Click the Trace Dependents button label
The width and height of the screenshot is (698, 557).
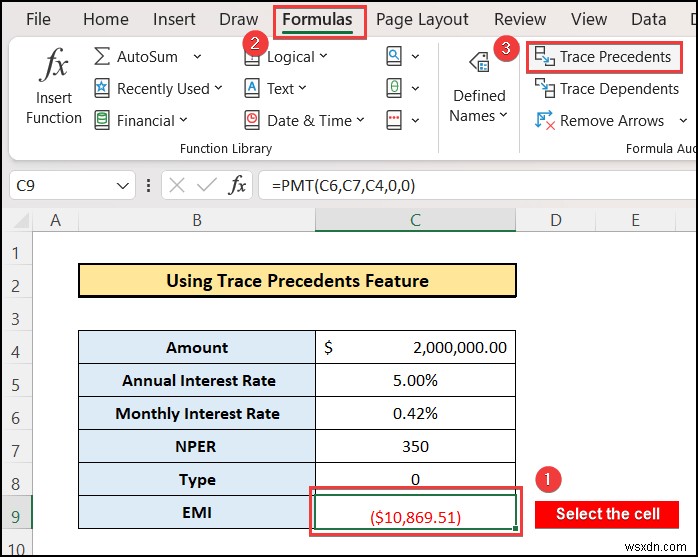coord(619,89)
